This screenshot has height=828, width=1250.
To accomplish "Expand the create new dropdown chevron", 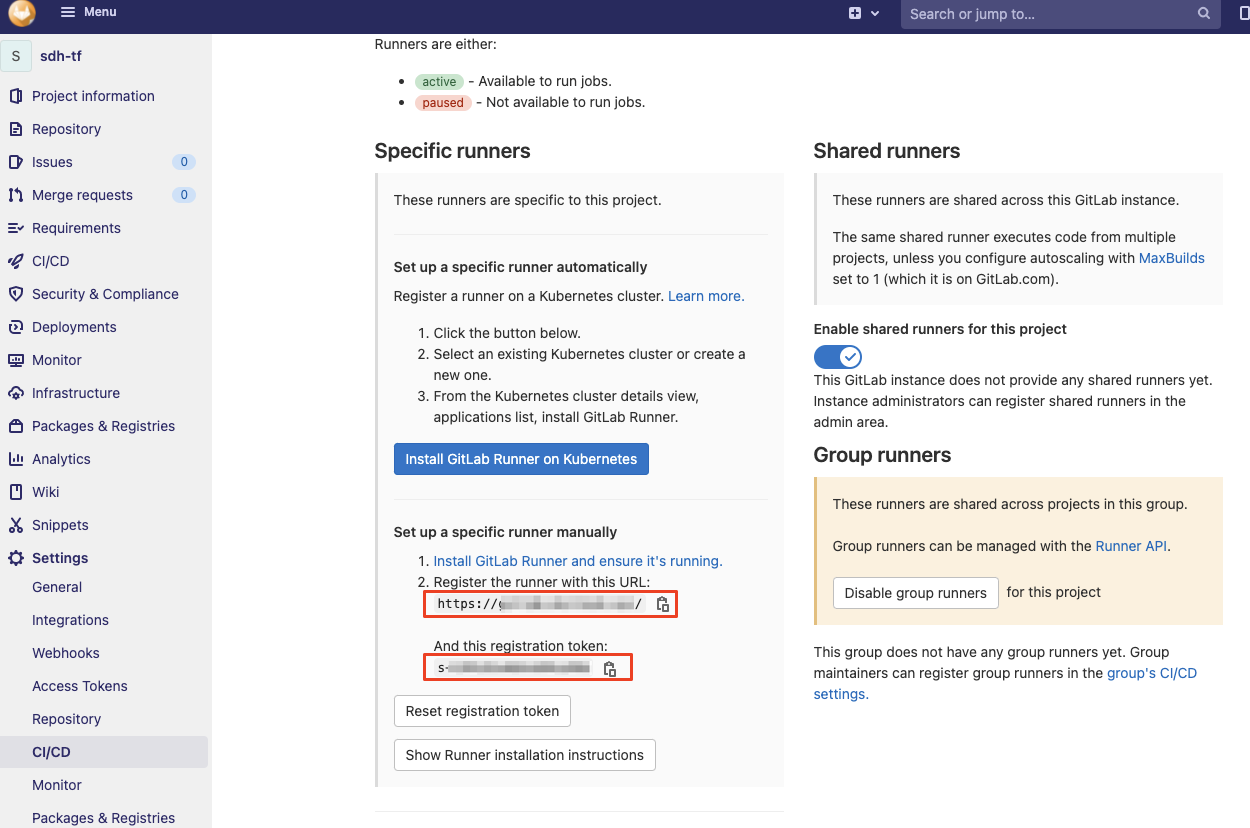I will click(x=876, y=14).
